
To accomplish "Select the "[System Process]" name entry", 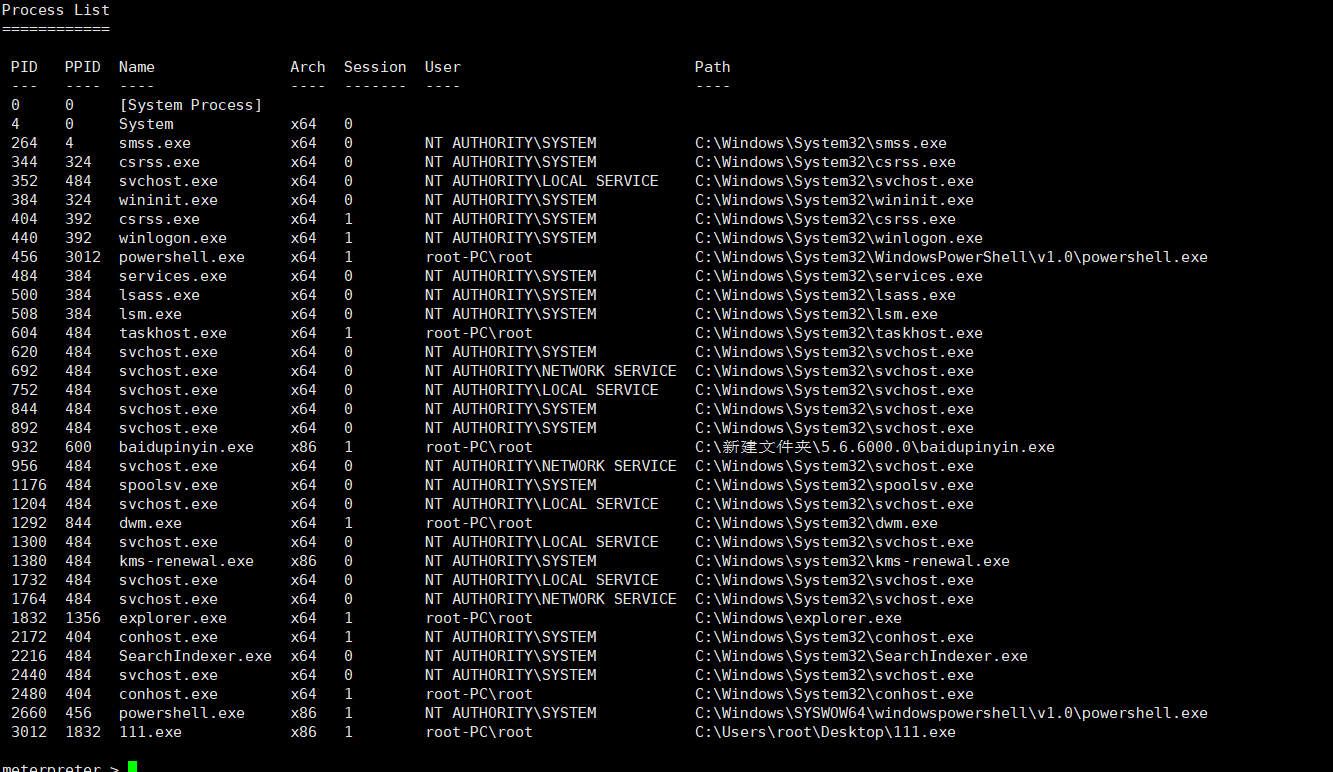I will pyautogui.click(x=190, y=105).
